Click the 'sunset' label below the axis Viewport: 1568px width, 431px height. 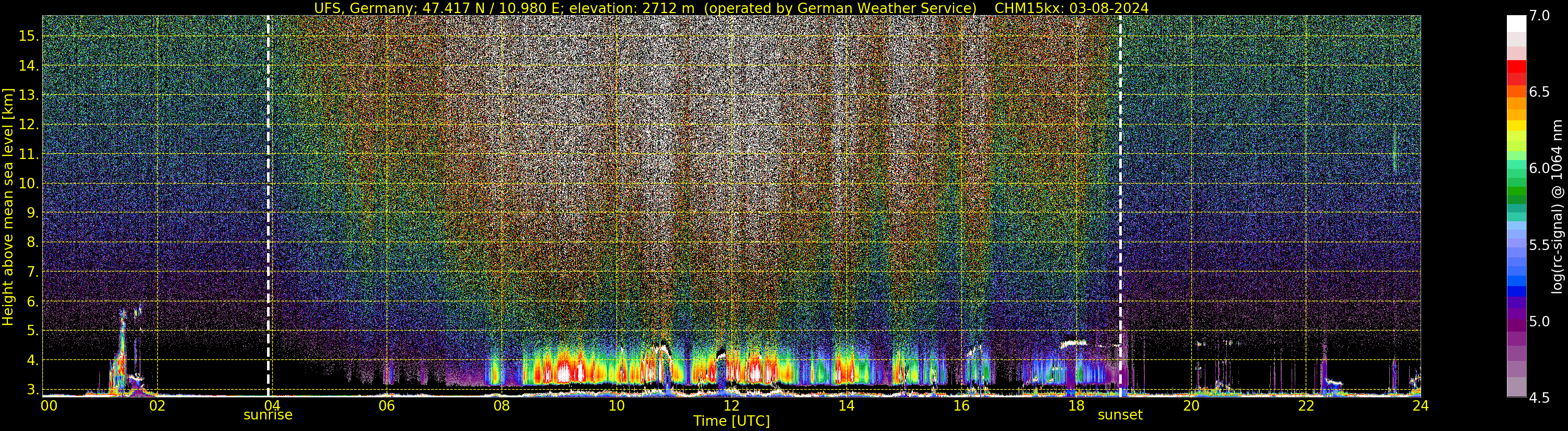(x=1120, y=415)
